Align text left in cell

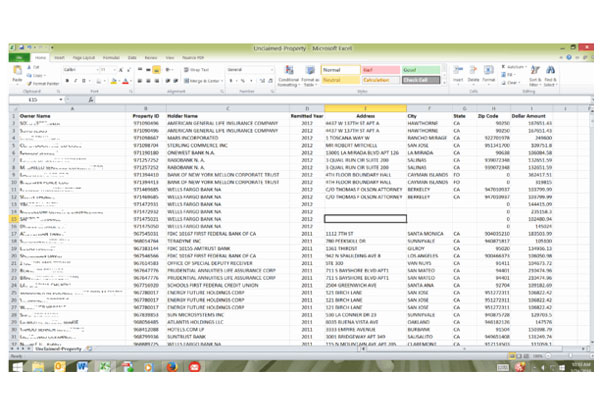point(140,81)
